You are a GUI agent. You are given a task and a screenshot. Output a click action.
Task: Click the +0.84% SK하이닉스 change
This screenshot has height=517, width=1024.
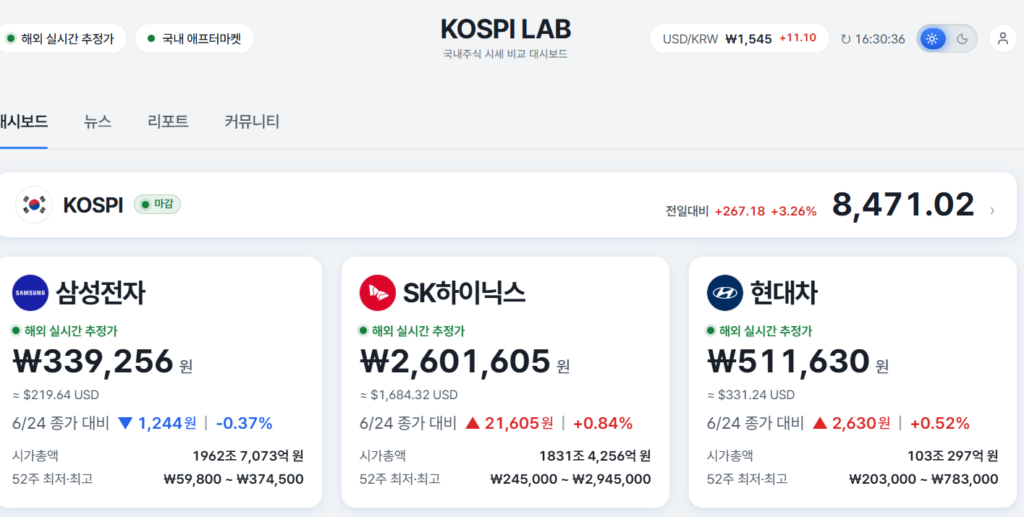click(603, 424)
